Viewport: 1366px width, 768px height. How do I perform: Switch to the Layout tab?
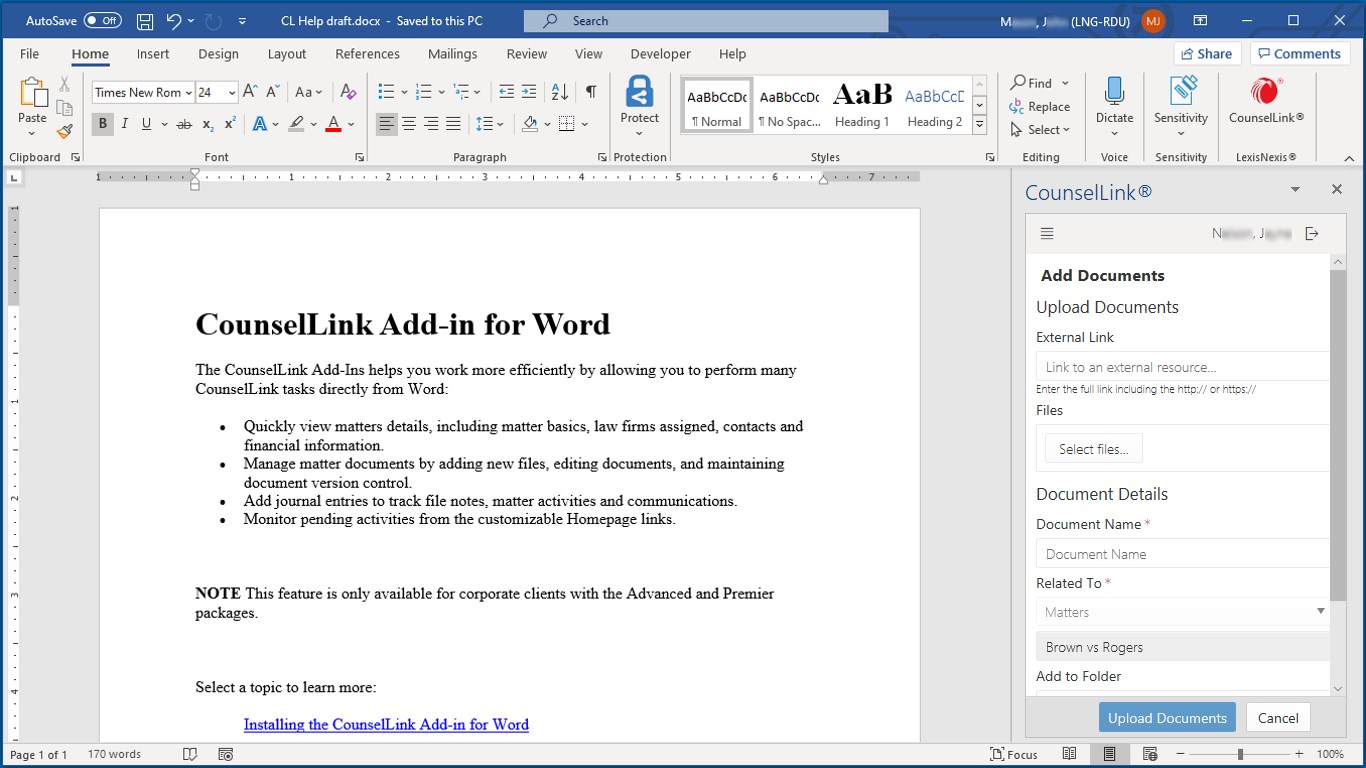coord(287,54)
